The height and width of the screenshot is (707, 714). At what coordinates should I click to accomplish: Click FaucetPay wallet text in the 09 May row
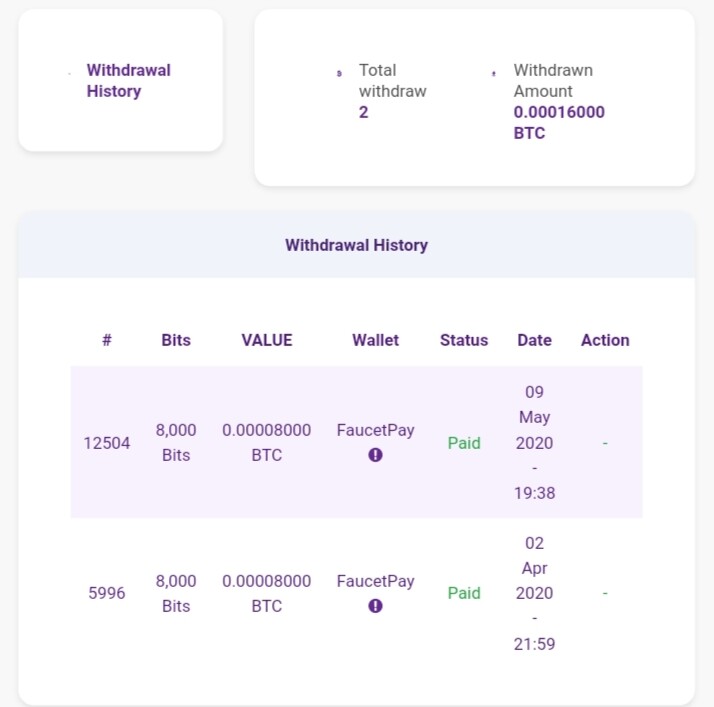(x=375, y=430)
